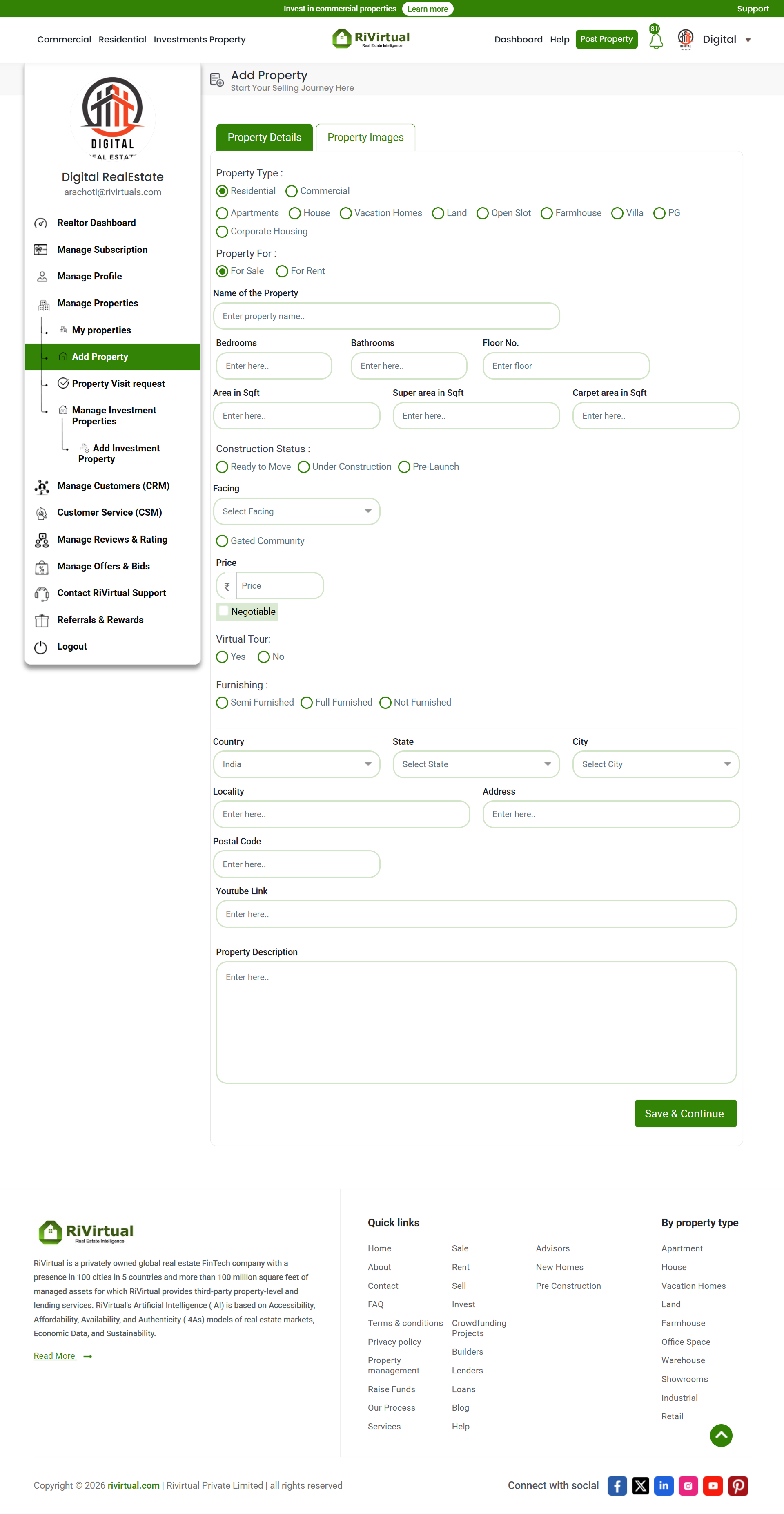Click the Facebook social icon
The height and width of the screenshot is (1514, 784).
pos(617,1485)
